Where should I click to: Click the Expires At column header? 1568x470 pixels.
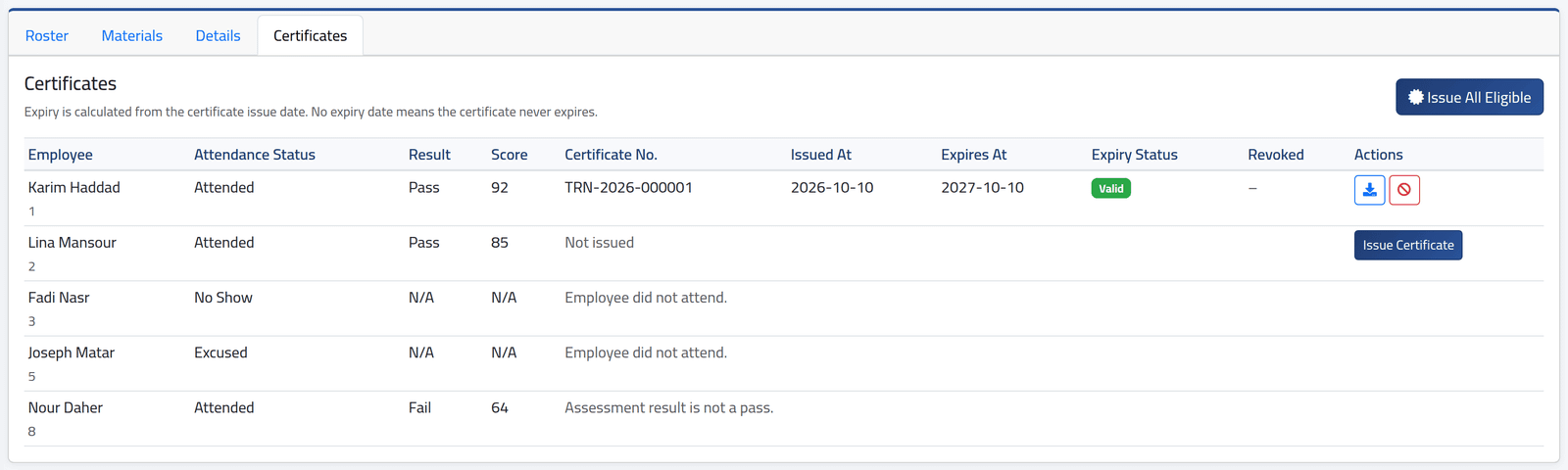click(974, 155)
